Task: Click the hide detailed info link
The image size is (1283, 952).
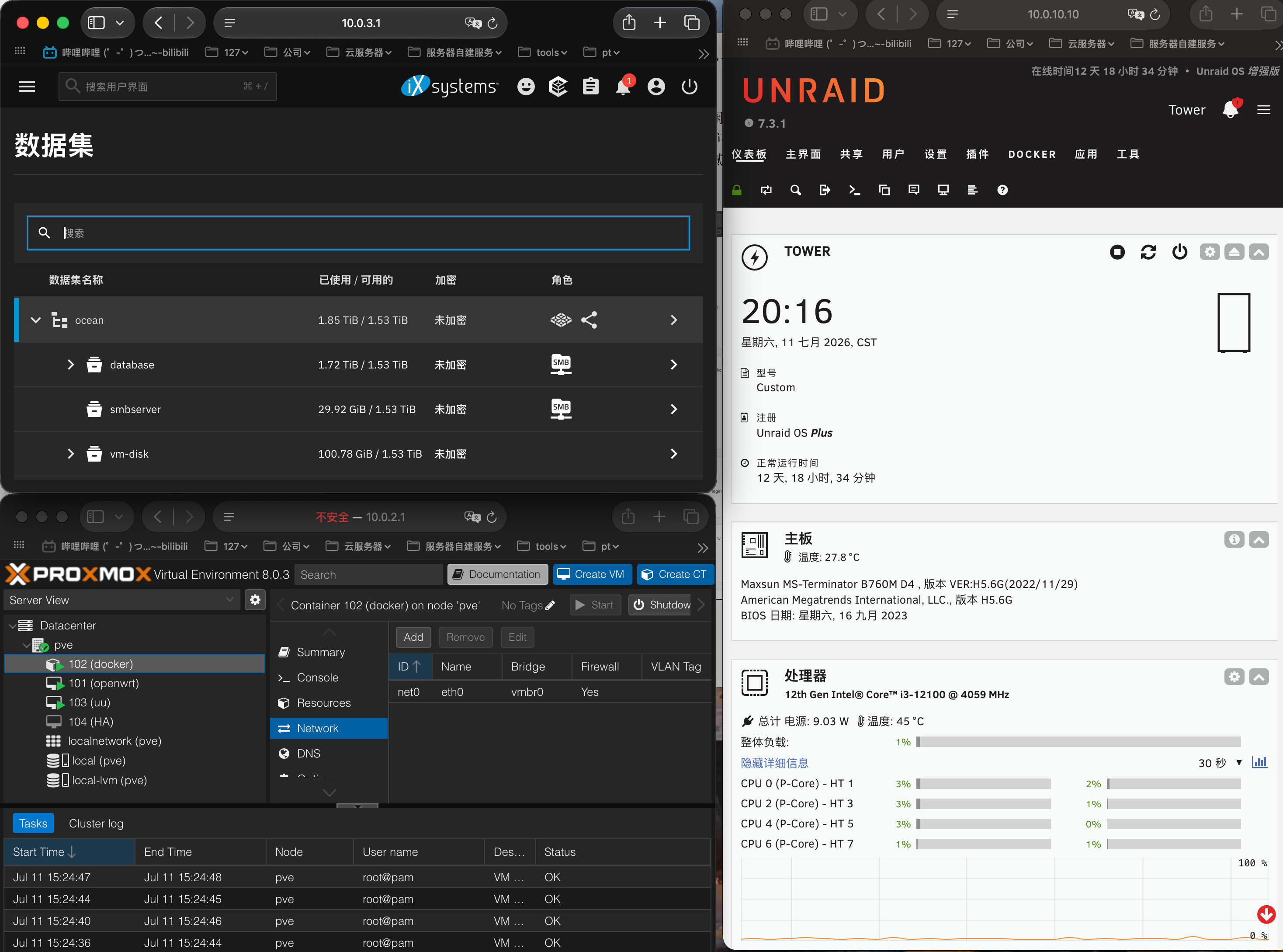Action: click(x=774, y=763)
